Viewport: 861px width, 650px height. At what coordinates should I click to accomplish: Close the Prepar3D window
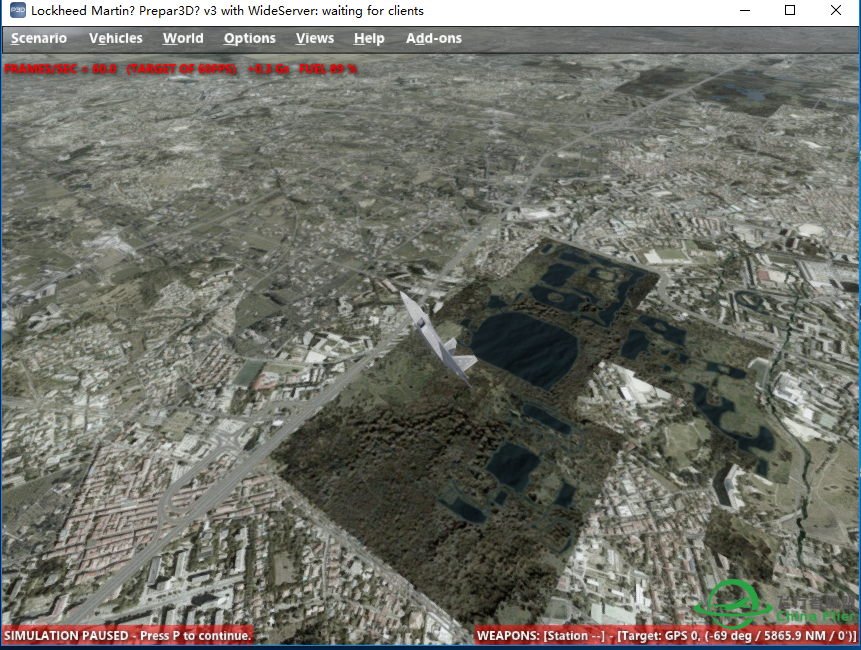836,11
